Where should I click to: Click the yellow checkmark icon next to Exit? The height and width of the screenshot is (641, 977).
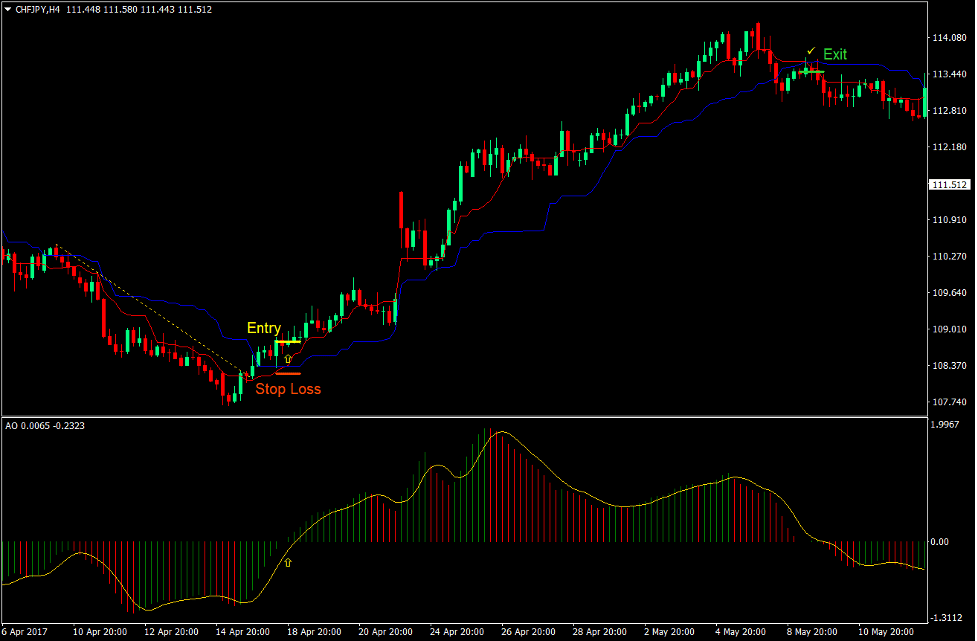[811, 51]
